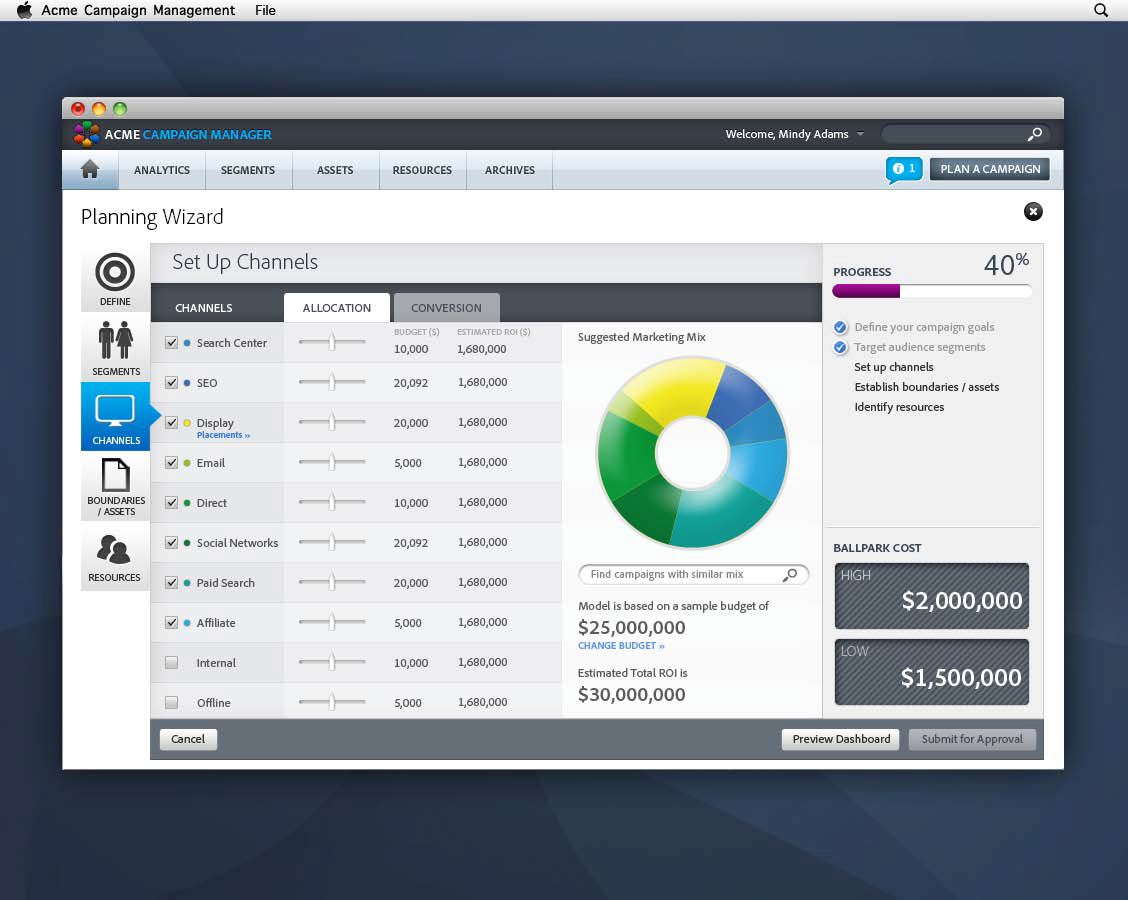Click the progress bar
Image resolution: width=1128 pixels, height=900 pixels.
[x=932, y=291]
